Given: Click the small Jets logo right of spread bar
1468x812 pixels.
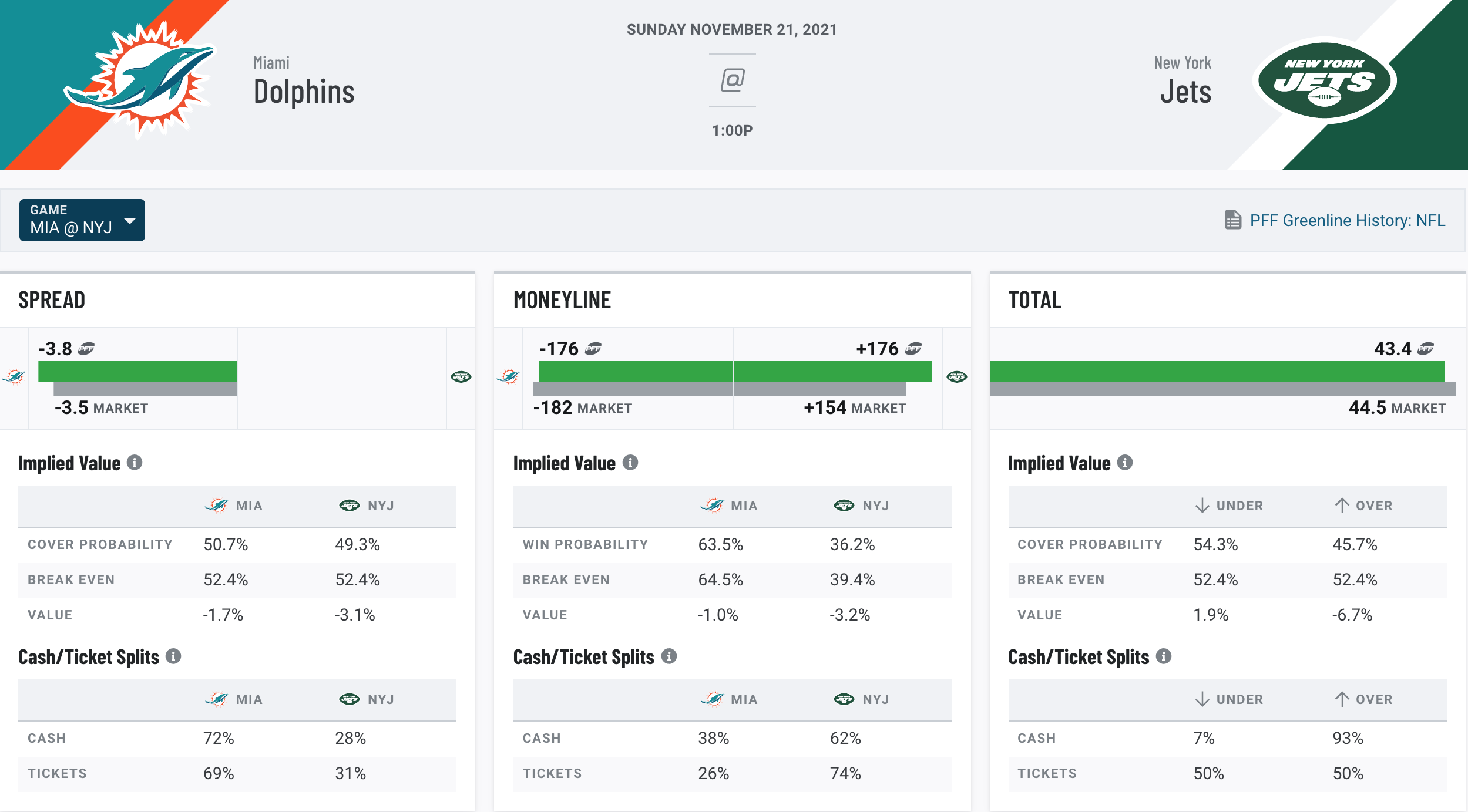Looking at the screenshot, I should [461, 377].
